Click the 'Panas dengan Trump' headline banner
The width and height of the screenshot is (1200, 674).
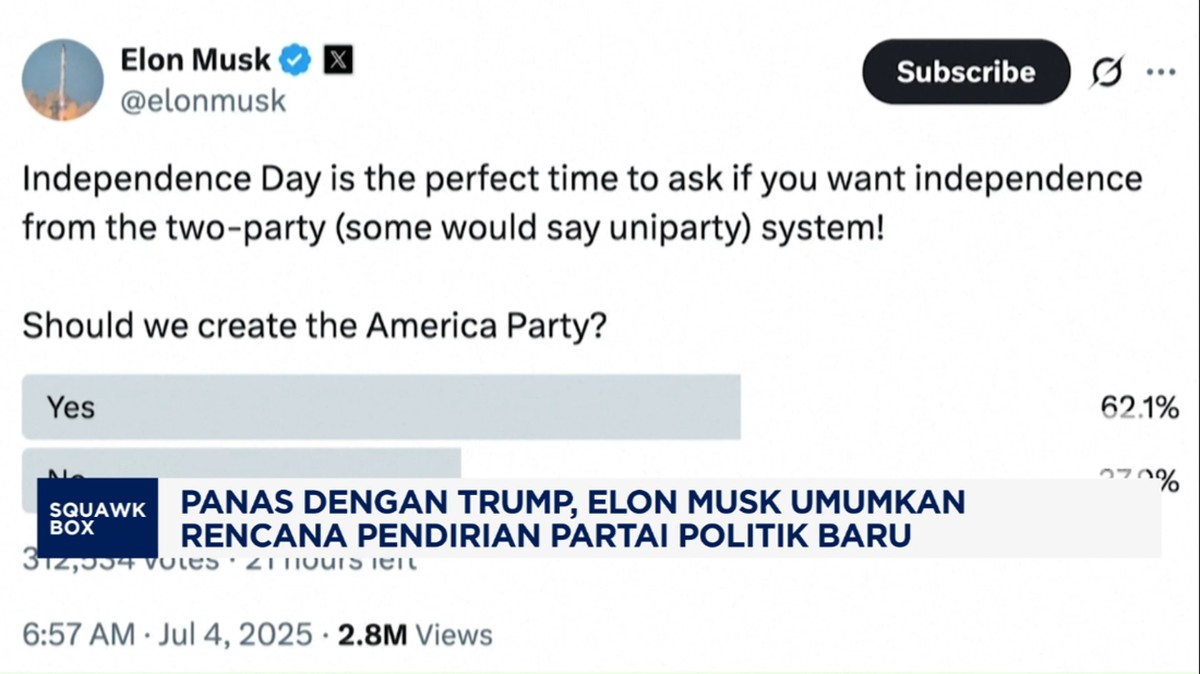point(572,518)
